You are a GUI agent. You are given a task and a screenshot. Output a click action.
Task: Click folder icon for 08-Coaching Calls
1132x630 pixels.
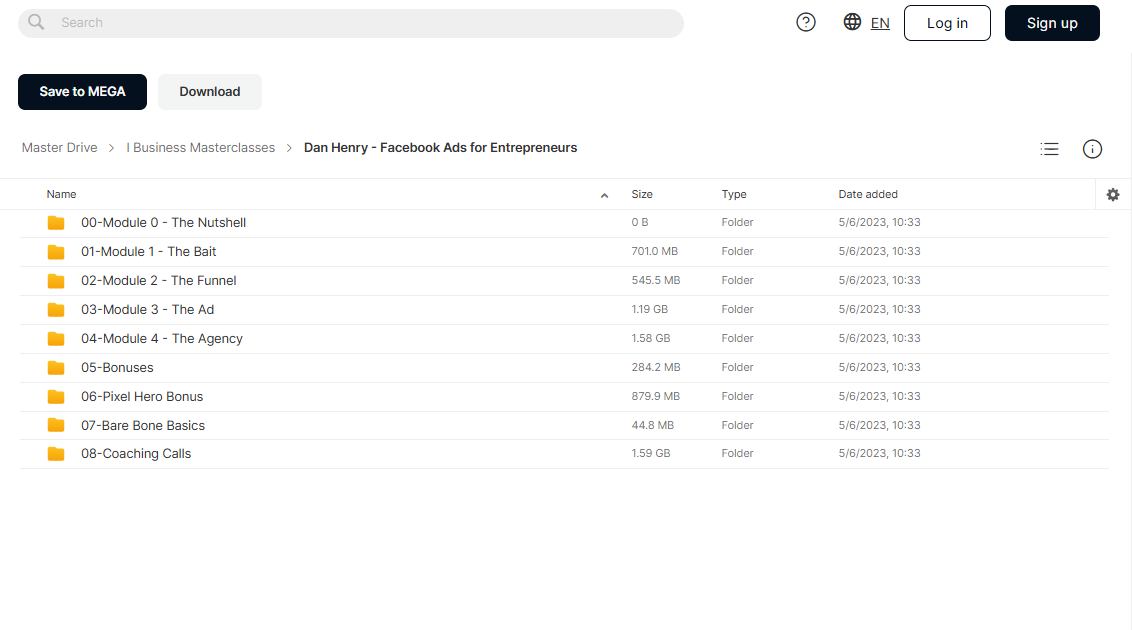pos(56,454)
